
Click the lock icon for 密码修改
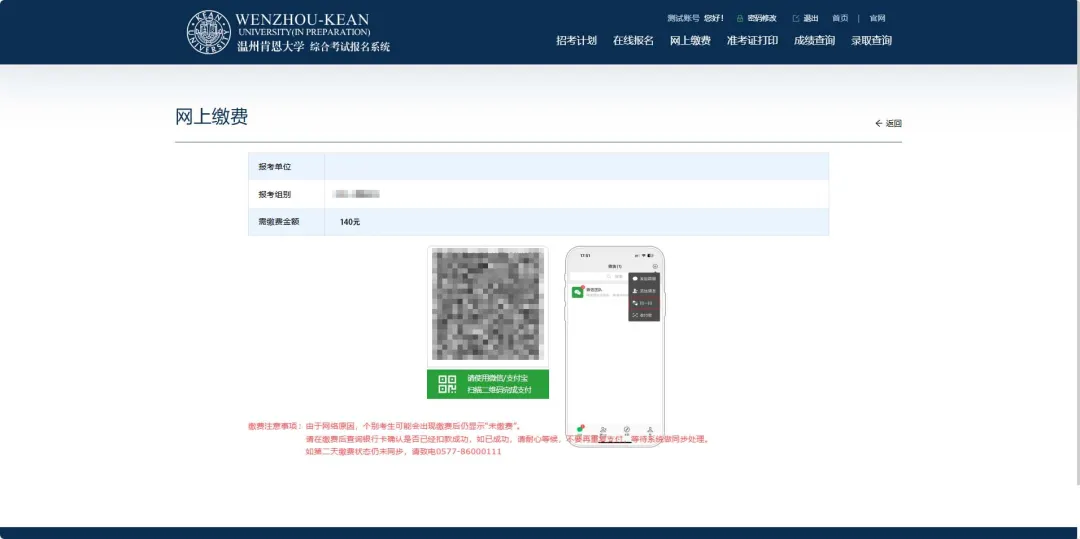coord(740,18)
